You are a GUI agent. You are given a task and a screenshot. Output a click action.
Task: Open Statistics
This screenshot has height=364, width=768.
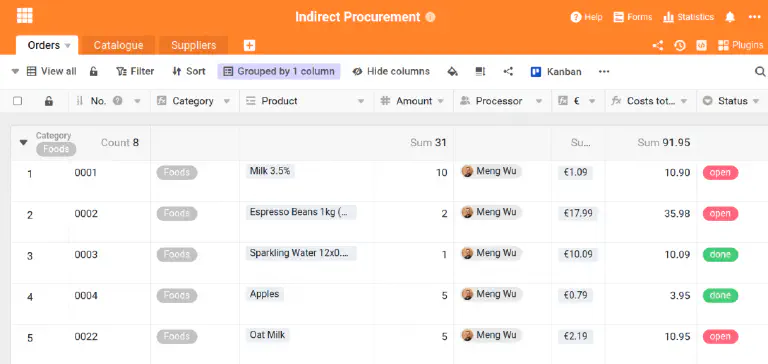pyautogui.click(x=689, y=17)
